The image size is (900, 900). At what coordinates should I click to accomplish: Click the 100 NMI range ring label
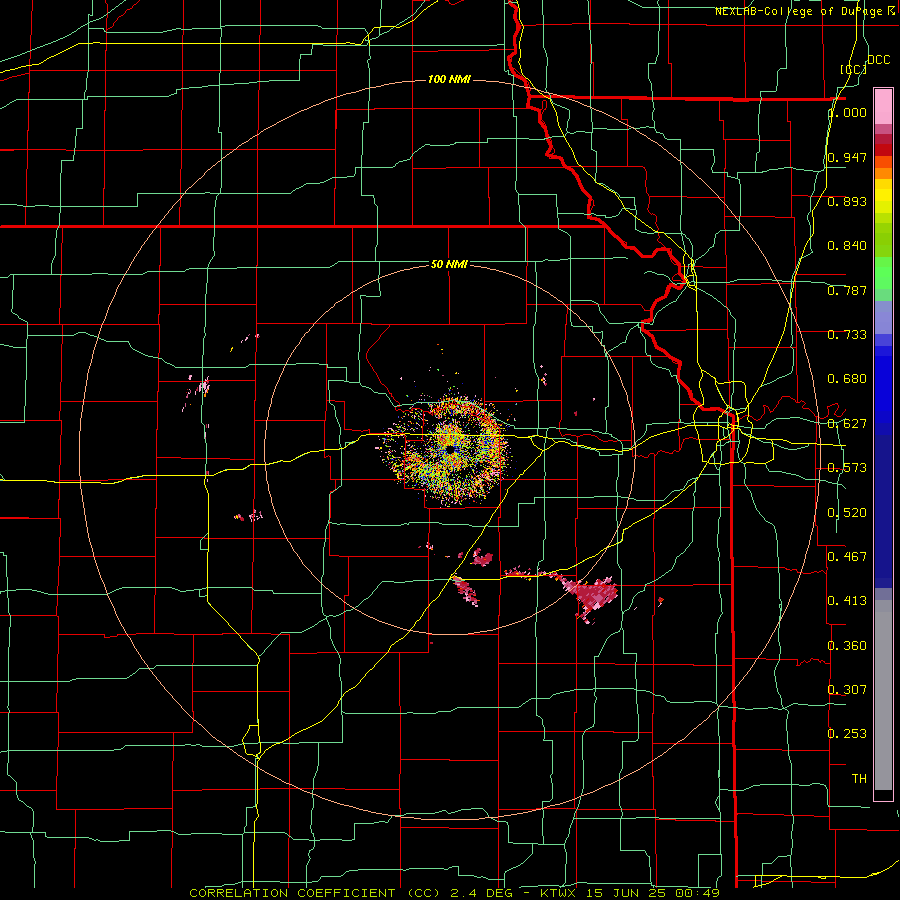(x=449, y=79)
